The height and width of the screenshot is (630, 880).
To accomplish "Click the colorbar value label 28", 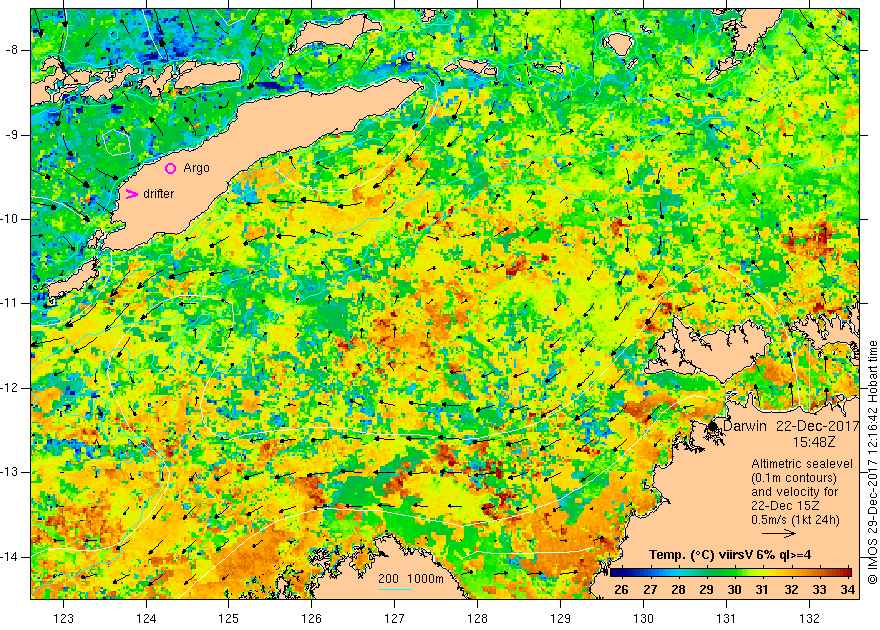I will pyautogui.click(x=678, y=590).
